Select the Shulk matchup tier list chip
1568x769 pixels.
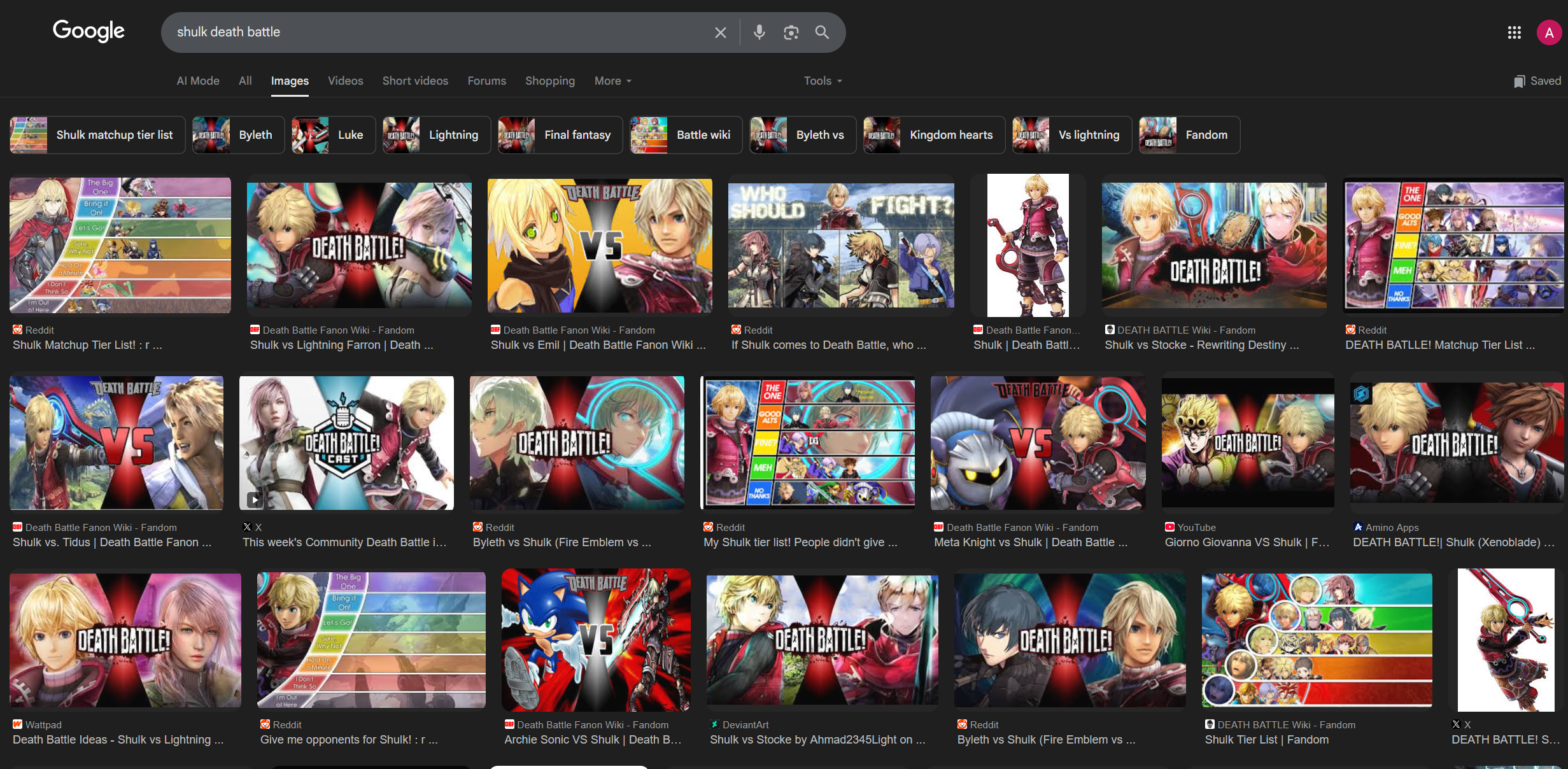pos(97,135)
